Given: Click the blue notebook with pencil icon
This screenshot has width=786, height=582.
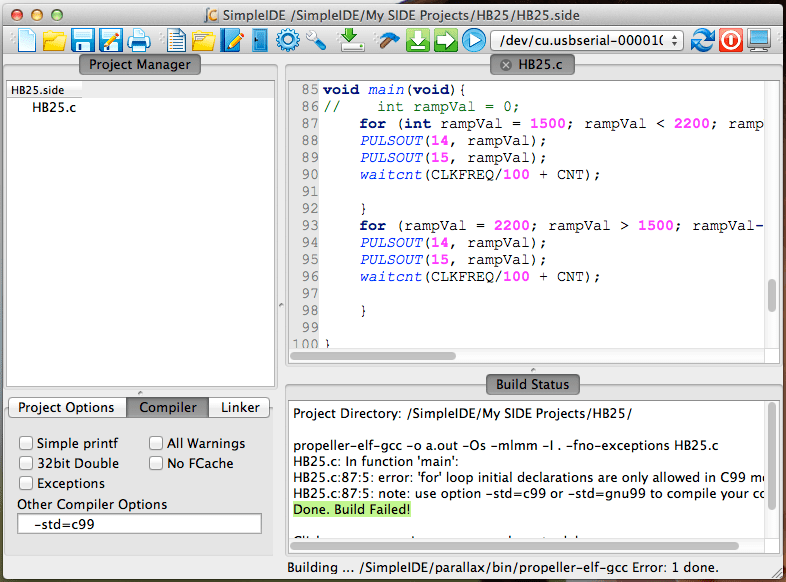Looking at the screenshot, I should [x=232, y=40].
